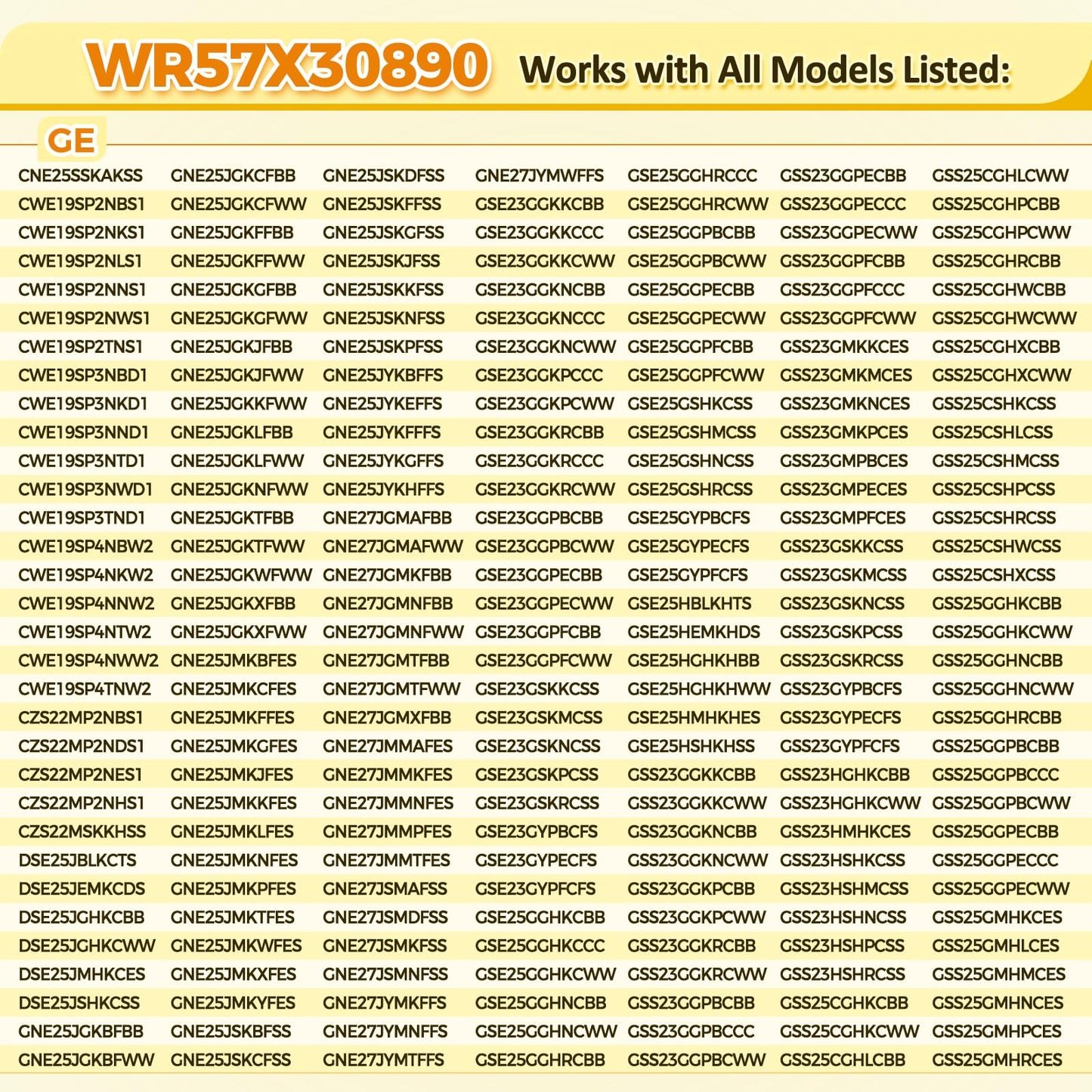1092x1092 pixels.
Task: Choose model GNE27JYMTFFS
Action: coord(385,1060)
